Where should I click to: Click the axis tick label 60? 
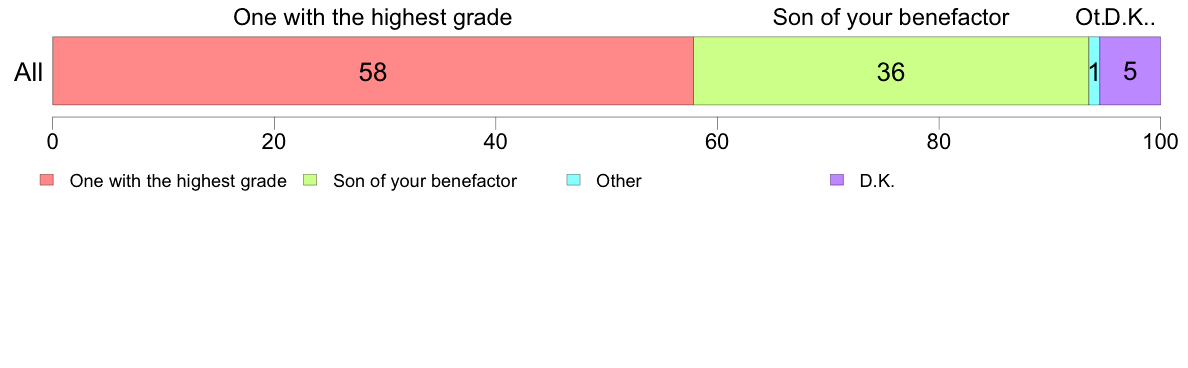click(x=717, y=141)
